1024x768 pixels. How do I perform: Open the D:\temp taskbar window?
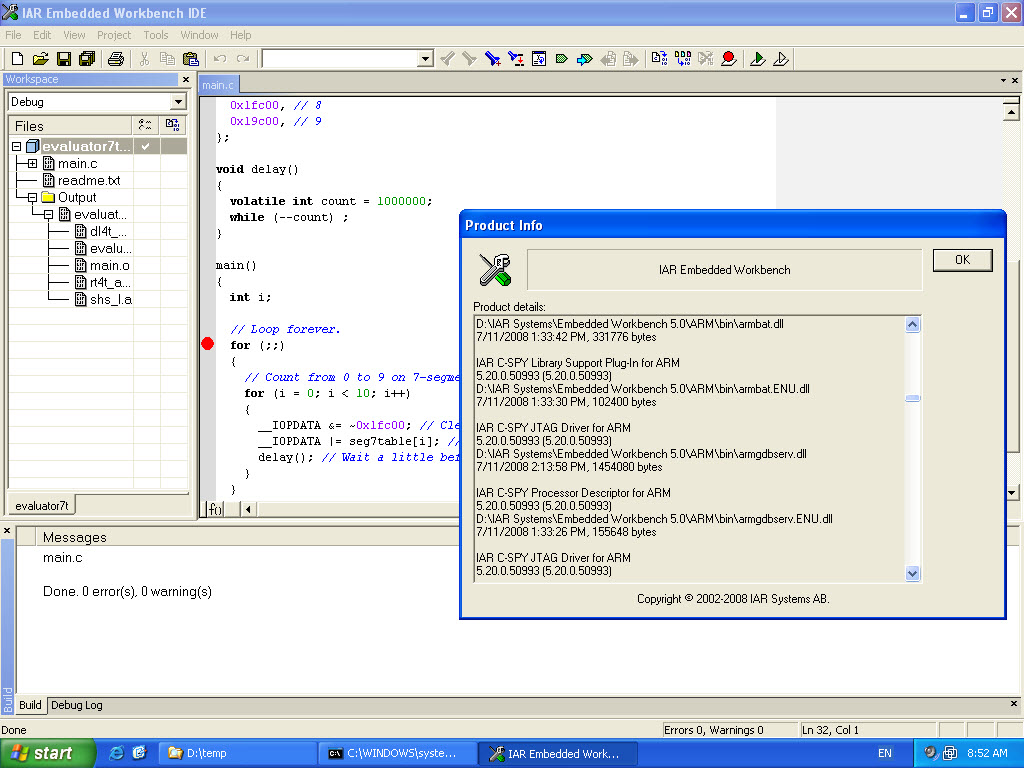click(237, 754)
